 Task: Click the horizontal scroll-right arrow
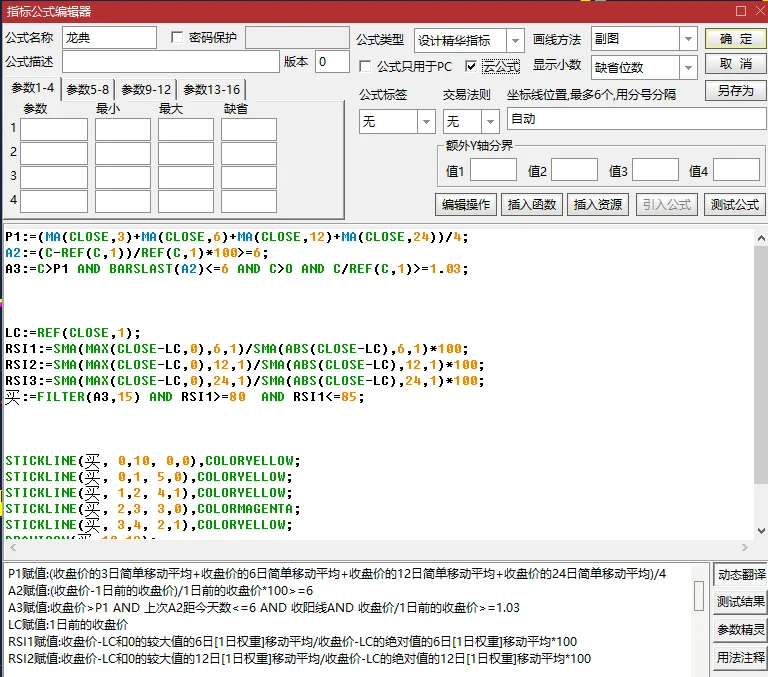tap(744, 547)
